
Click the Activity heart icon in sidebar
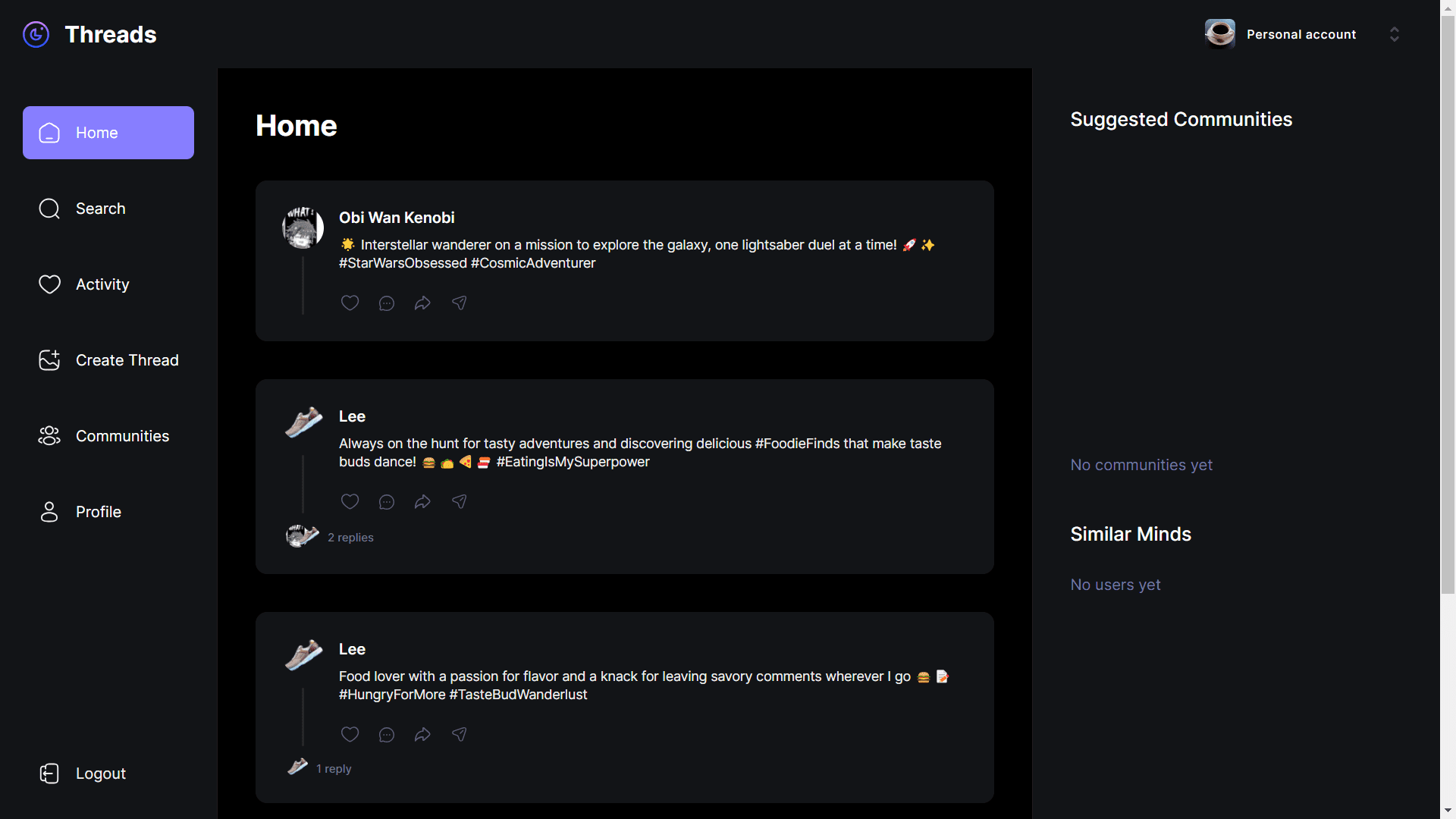49,284
